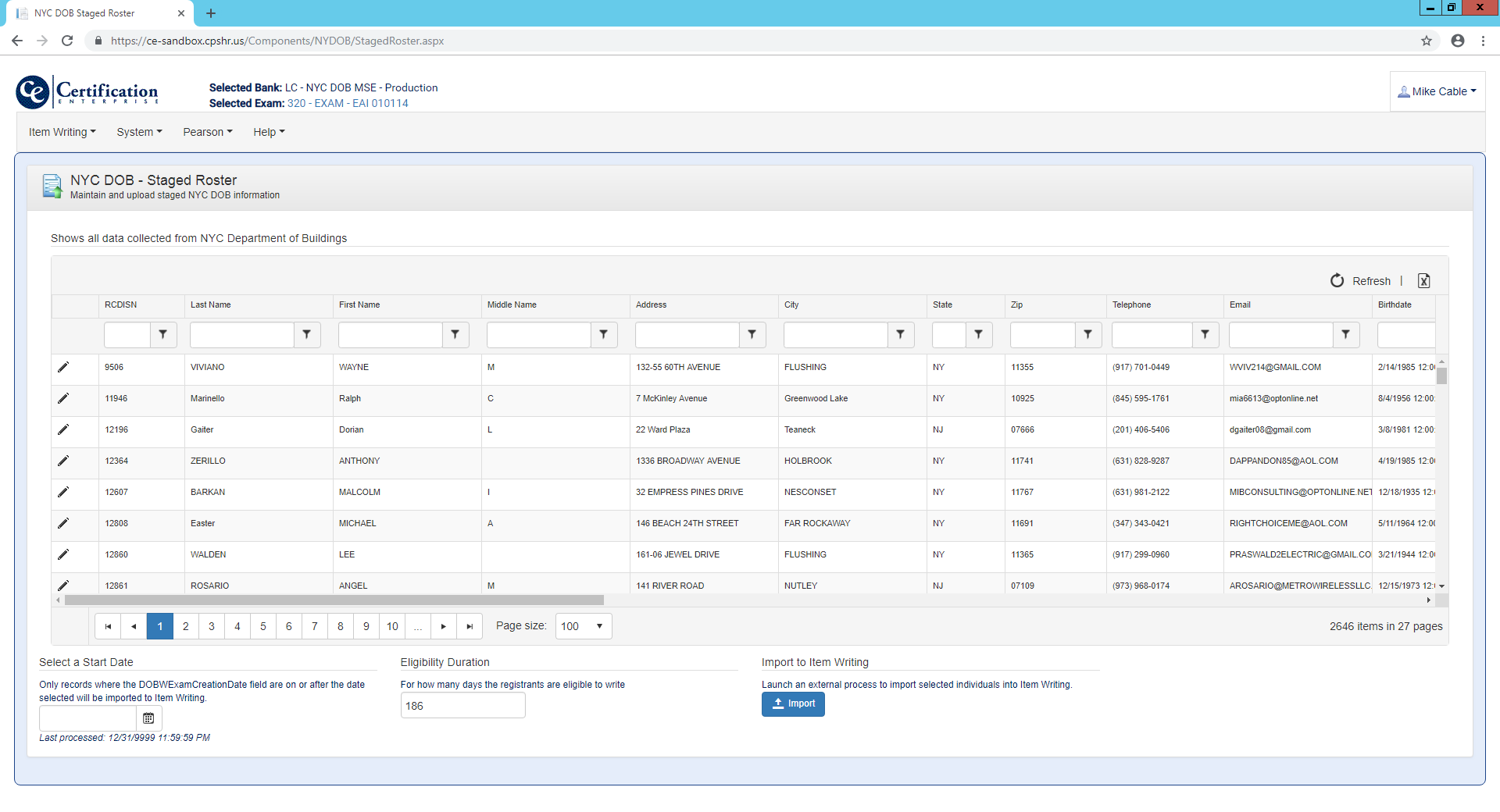Select page 5 in the pager
1500x812 pixels.
click(263, 626)
